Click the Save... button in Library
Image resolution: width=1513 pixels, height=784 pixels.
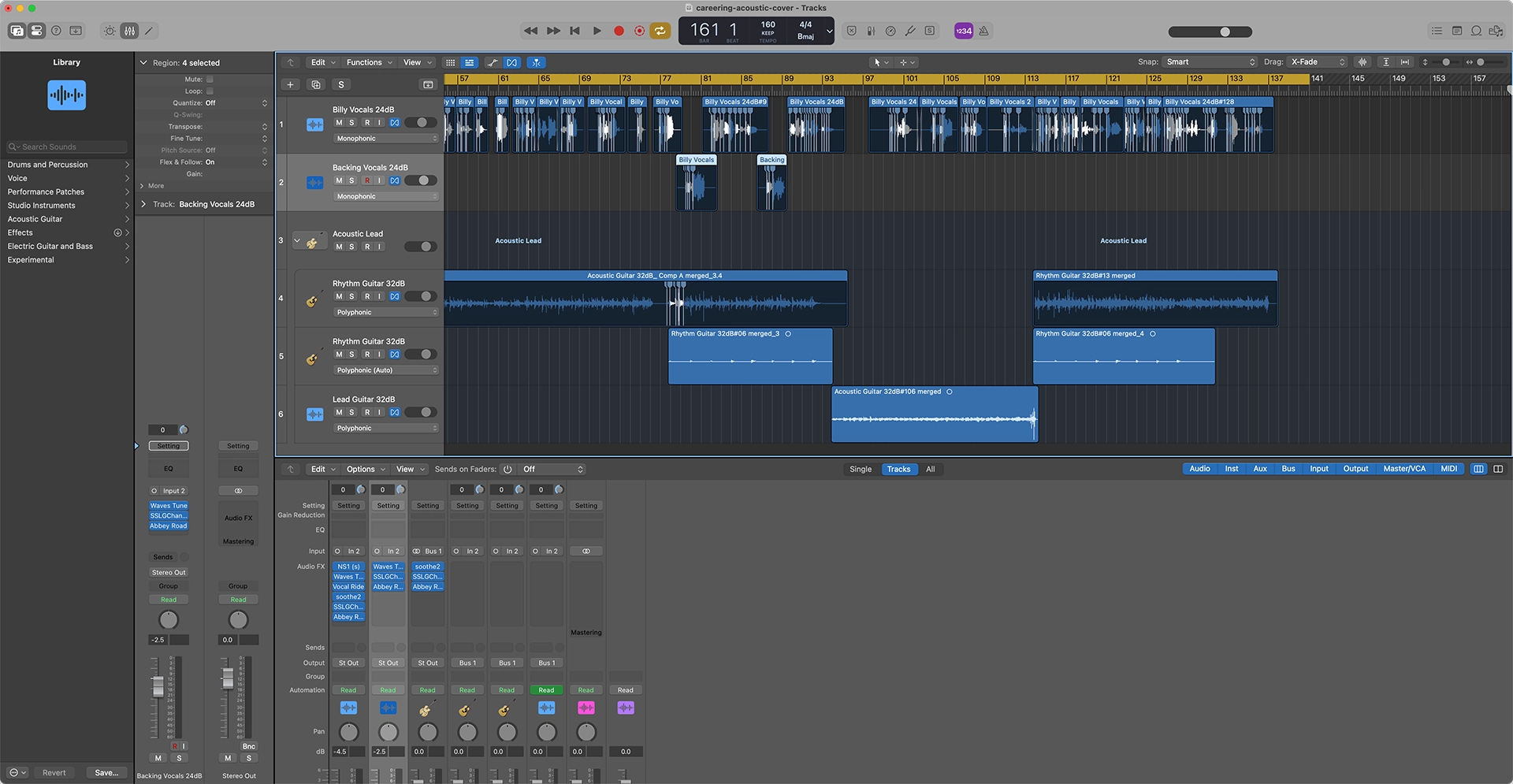[x=106, y=773]
